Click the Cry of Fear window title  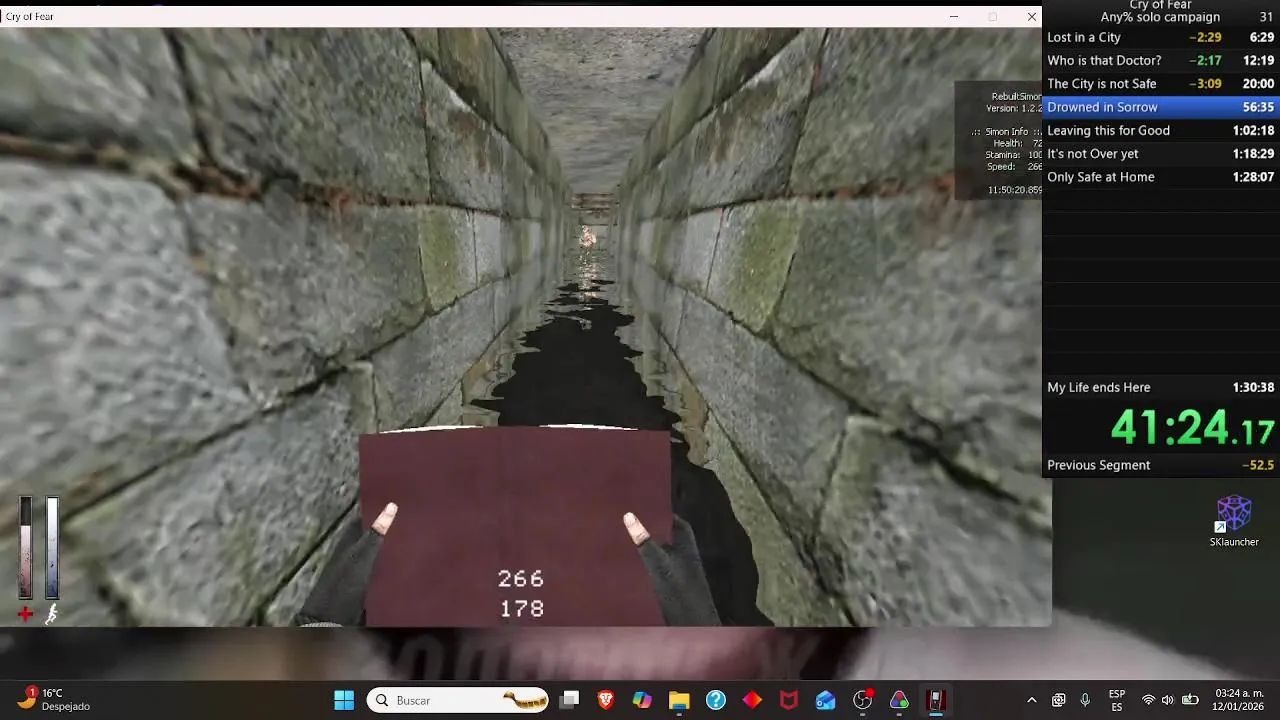tap(29, 16)
